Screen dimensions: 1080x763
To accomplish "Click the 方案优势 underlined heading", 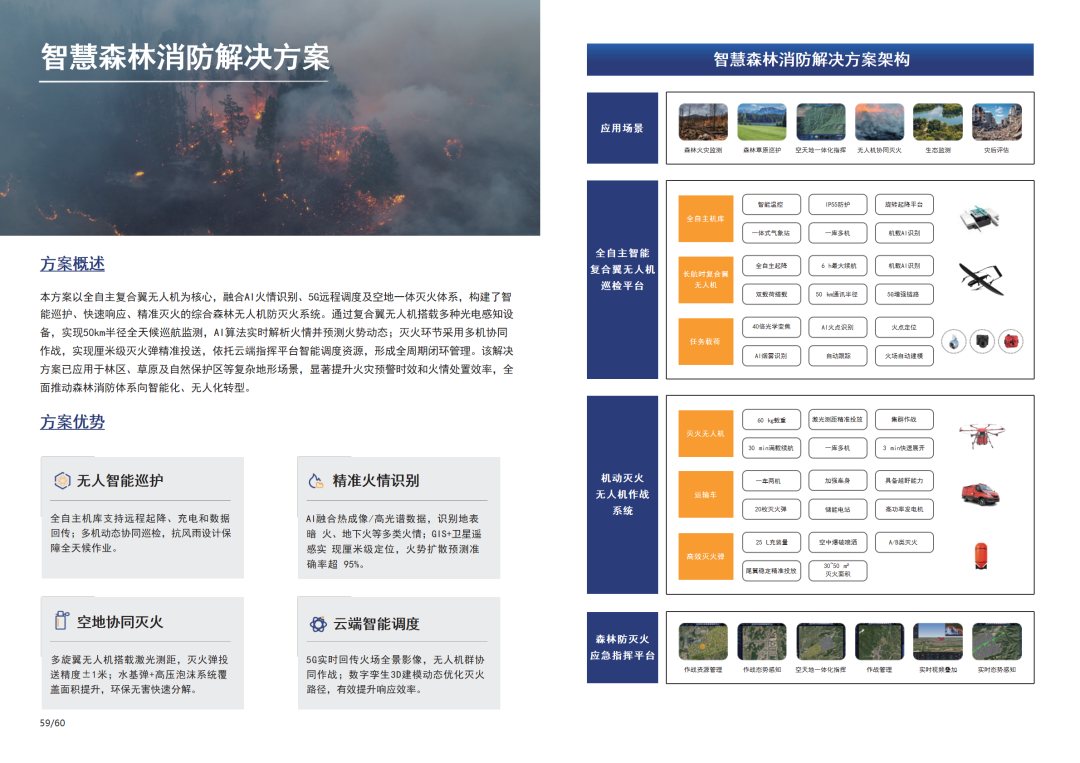I will pyautogui.click(x=72, y=422).
